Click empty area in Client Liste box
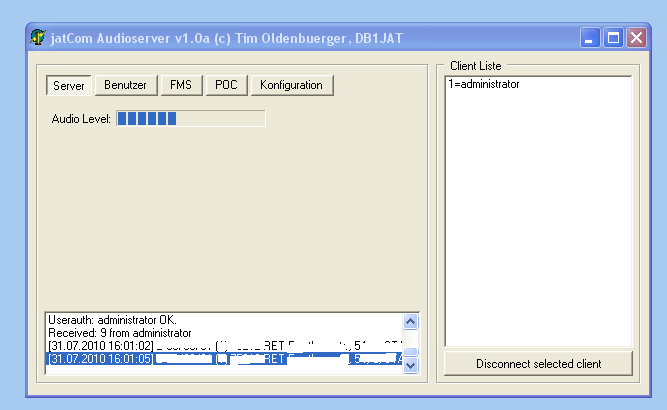 (x=538, y=220)
